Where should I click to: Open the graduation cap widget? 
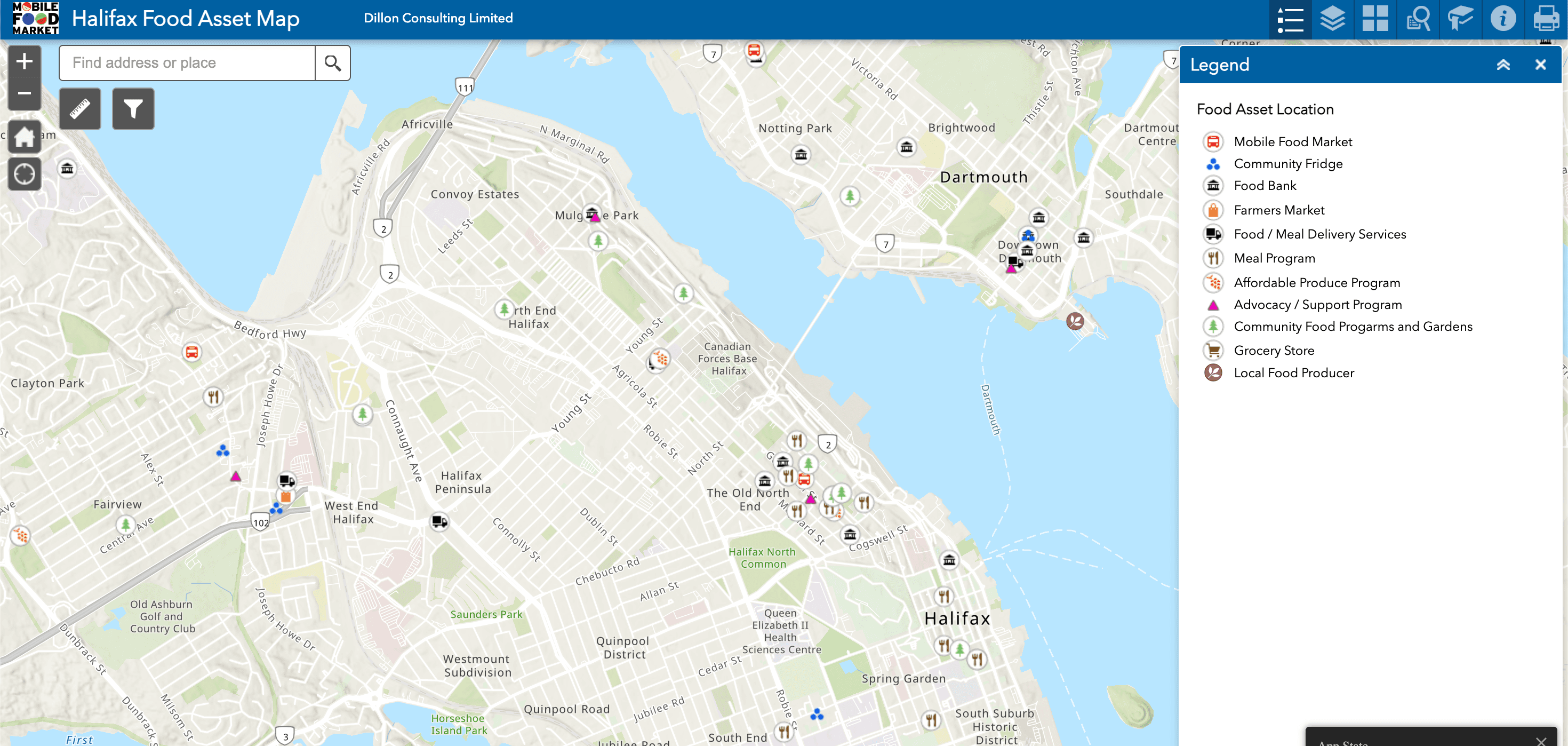coord(1460,19)
